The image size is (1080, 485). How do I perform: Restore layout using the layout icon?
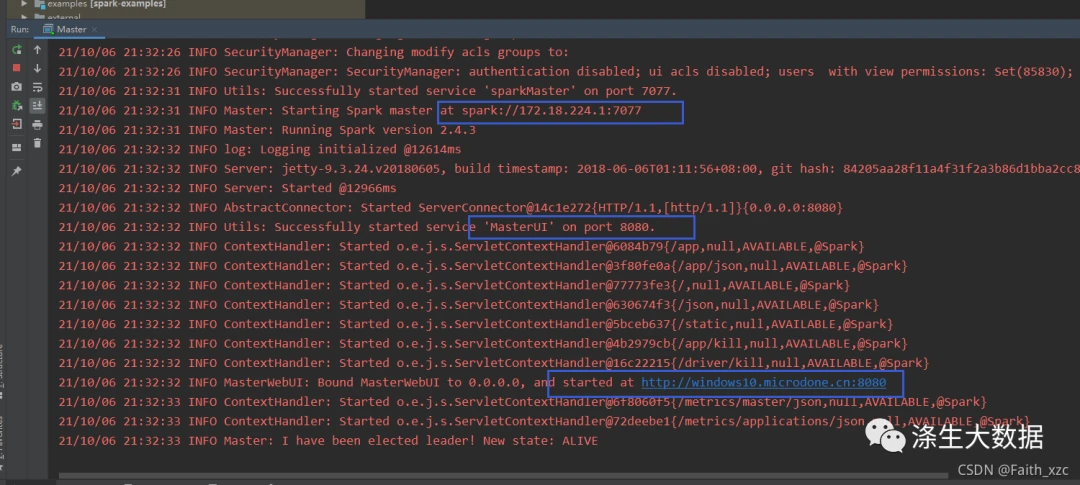(17, 147)
